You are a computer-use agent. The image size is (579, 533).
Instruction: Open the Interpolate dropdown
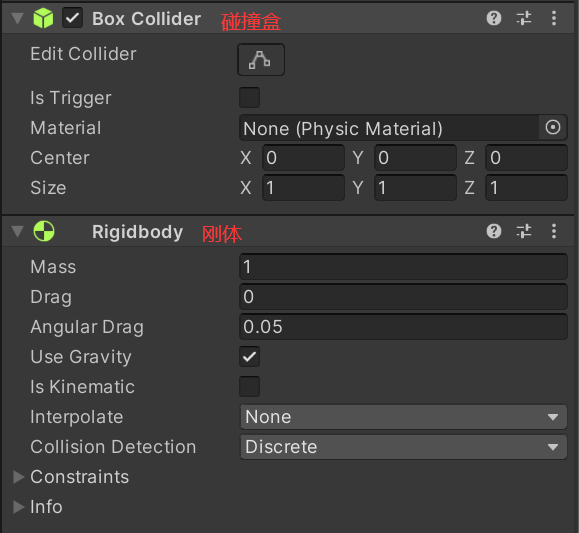pyautogui.click(x=403, y=417)
